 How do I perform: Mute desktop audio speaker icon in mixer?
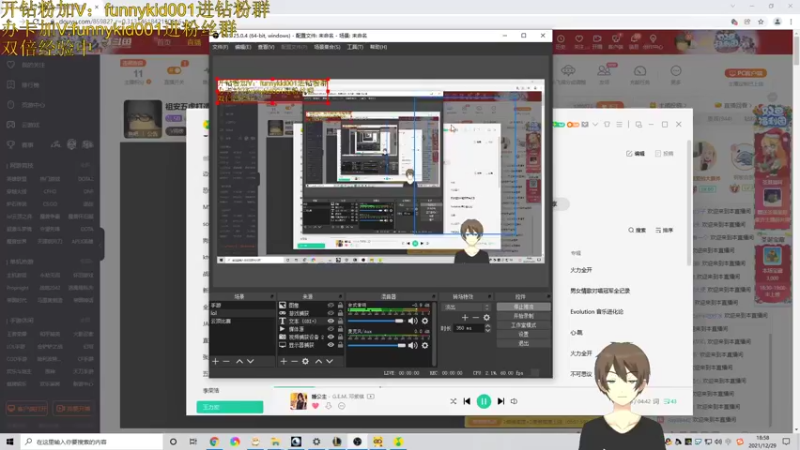point(412,321)
